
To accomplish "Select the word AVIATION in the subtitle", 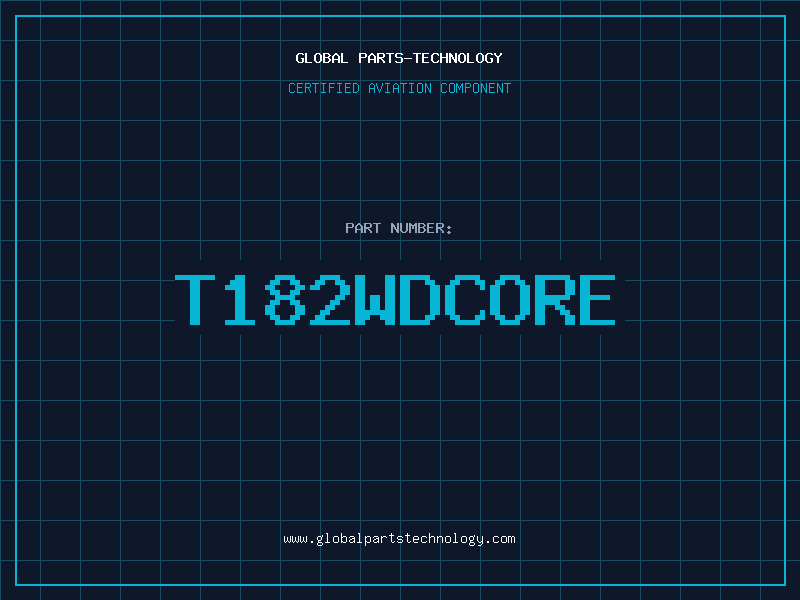I will [x=398, y=88].
